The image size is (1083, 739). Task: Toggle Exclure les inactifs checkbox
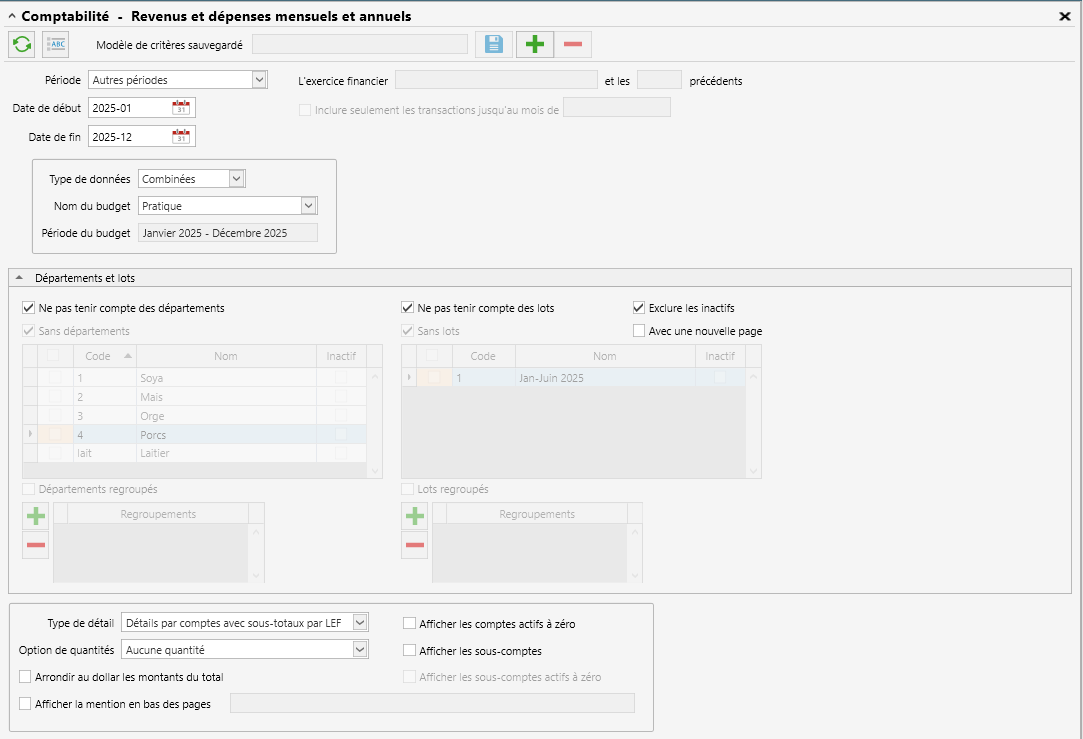pos(639,308)
